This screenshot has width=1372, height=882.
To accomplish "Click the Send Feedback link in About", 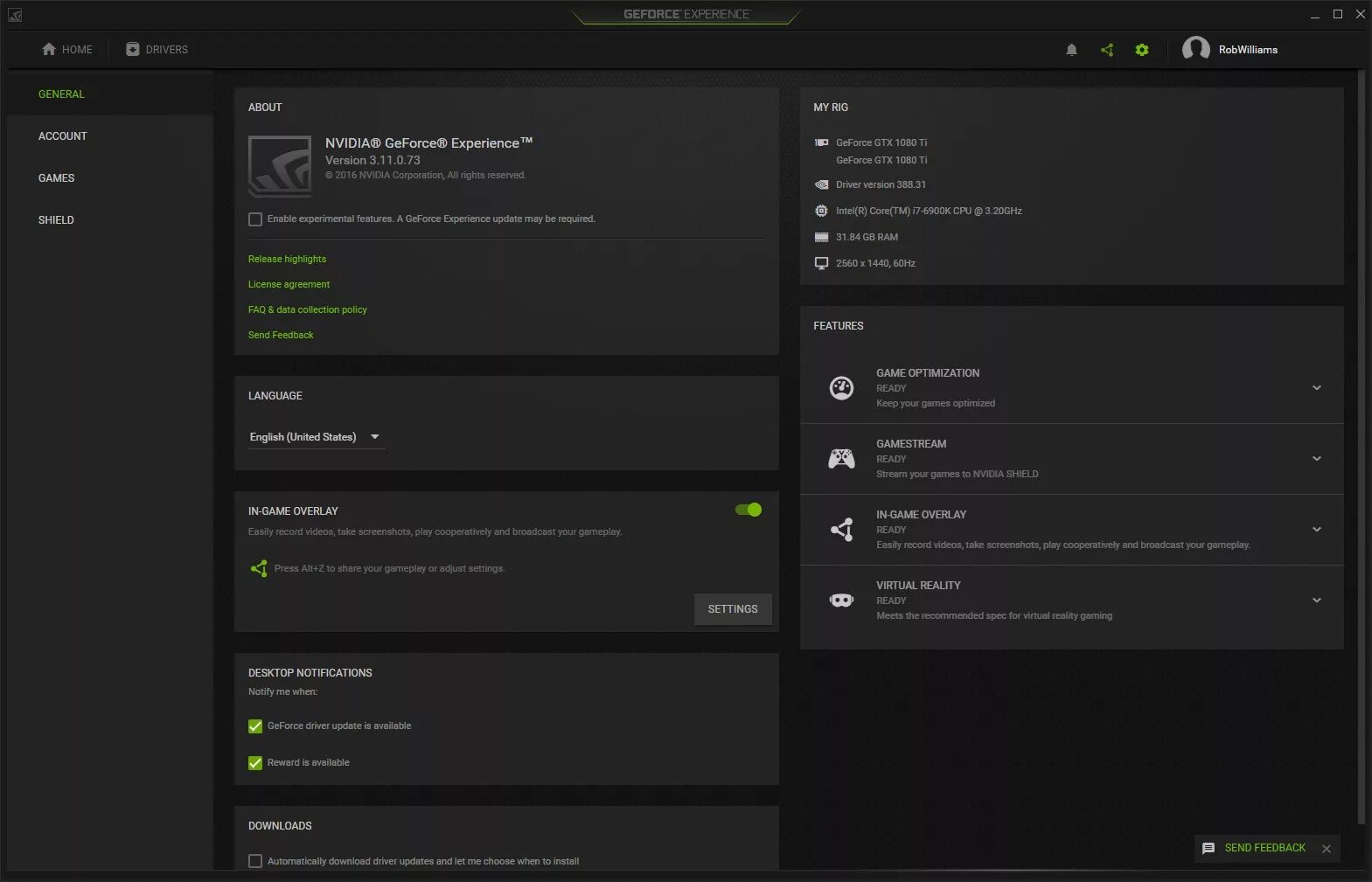I will (280, 335).
